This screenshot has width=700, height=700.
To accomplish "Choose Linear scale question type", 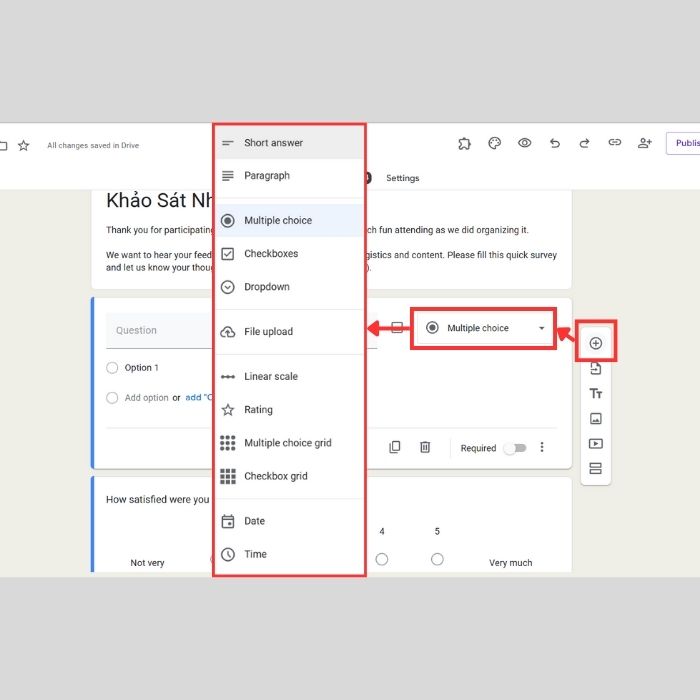I will click(x=289, y=376).
